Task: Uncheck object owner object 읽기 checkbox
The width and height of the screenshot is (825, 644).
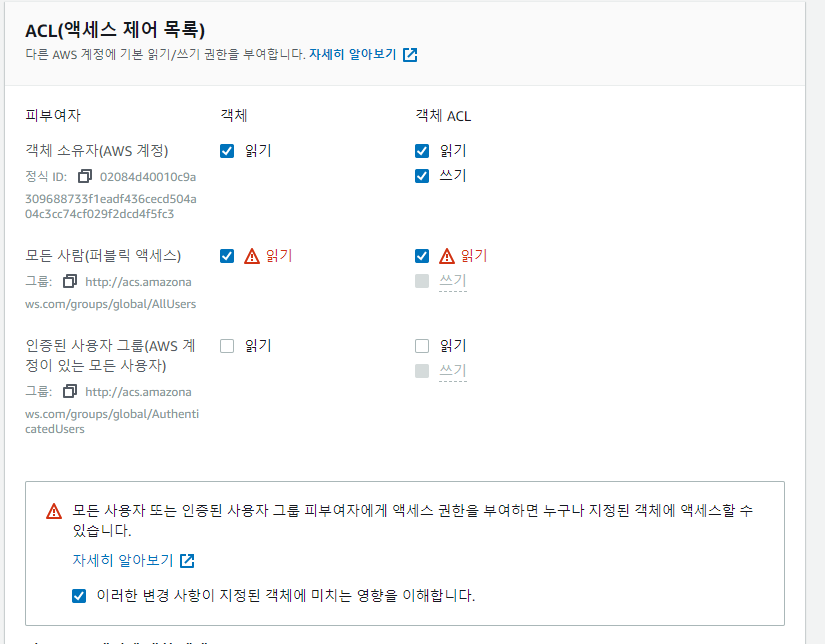Action: tap(227, 151)
